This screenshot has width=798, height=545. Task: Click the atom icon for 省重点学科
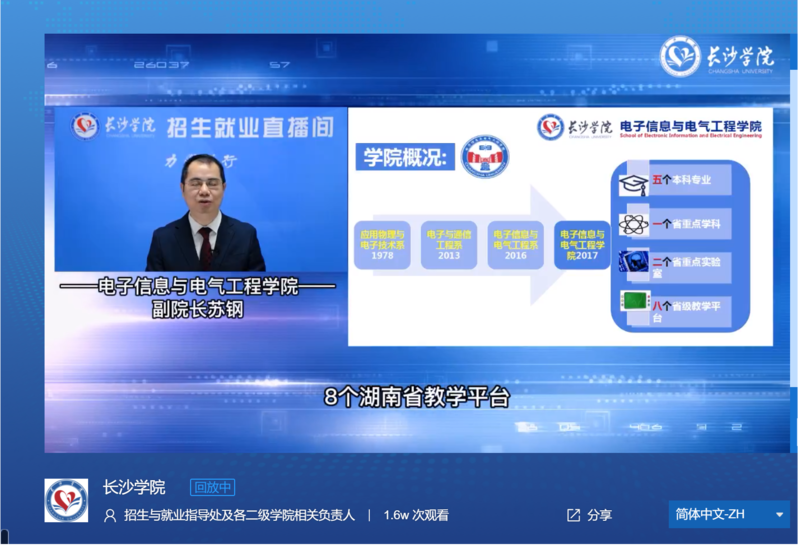click(633, 224)
